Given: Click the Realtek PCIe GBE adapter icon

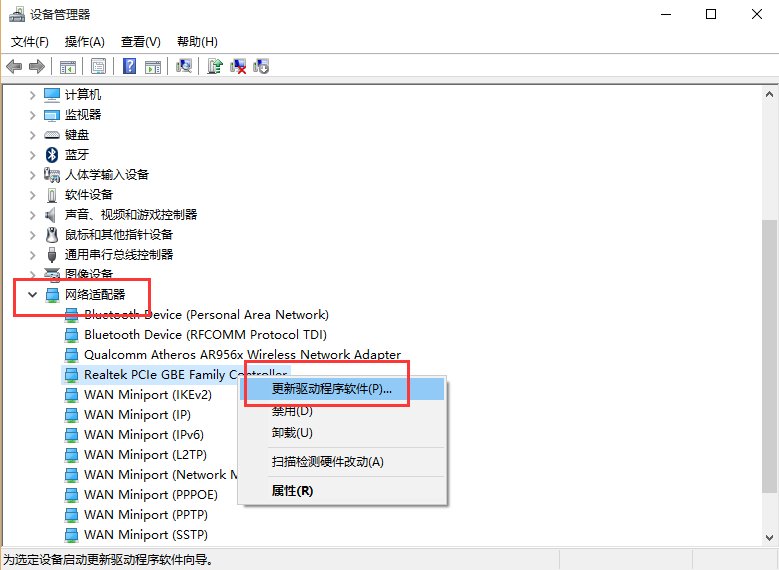Looking at the screenshot, I should (72, 375).
